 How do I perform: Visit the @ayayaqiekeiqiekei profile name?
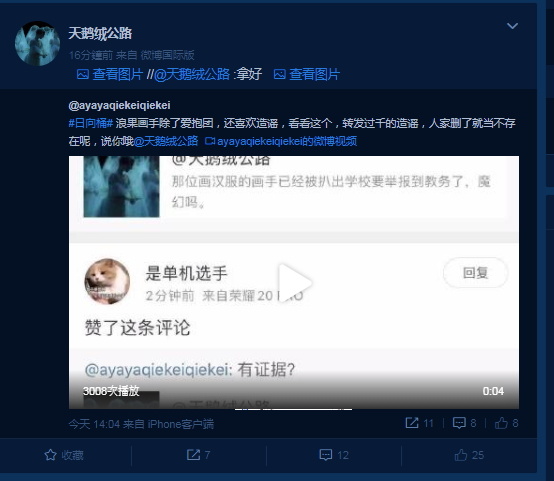(x=119, y=105)
